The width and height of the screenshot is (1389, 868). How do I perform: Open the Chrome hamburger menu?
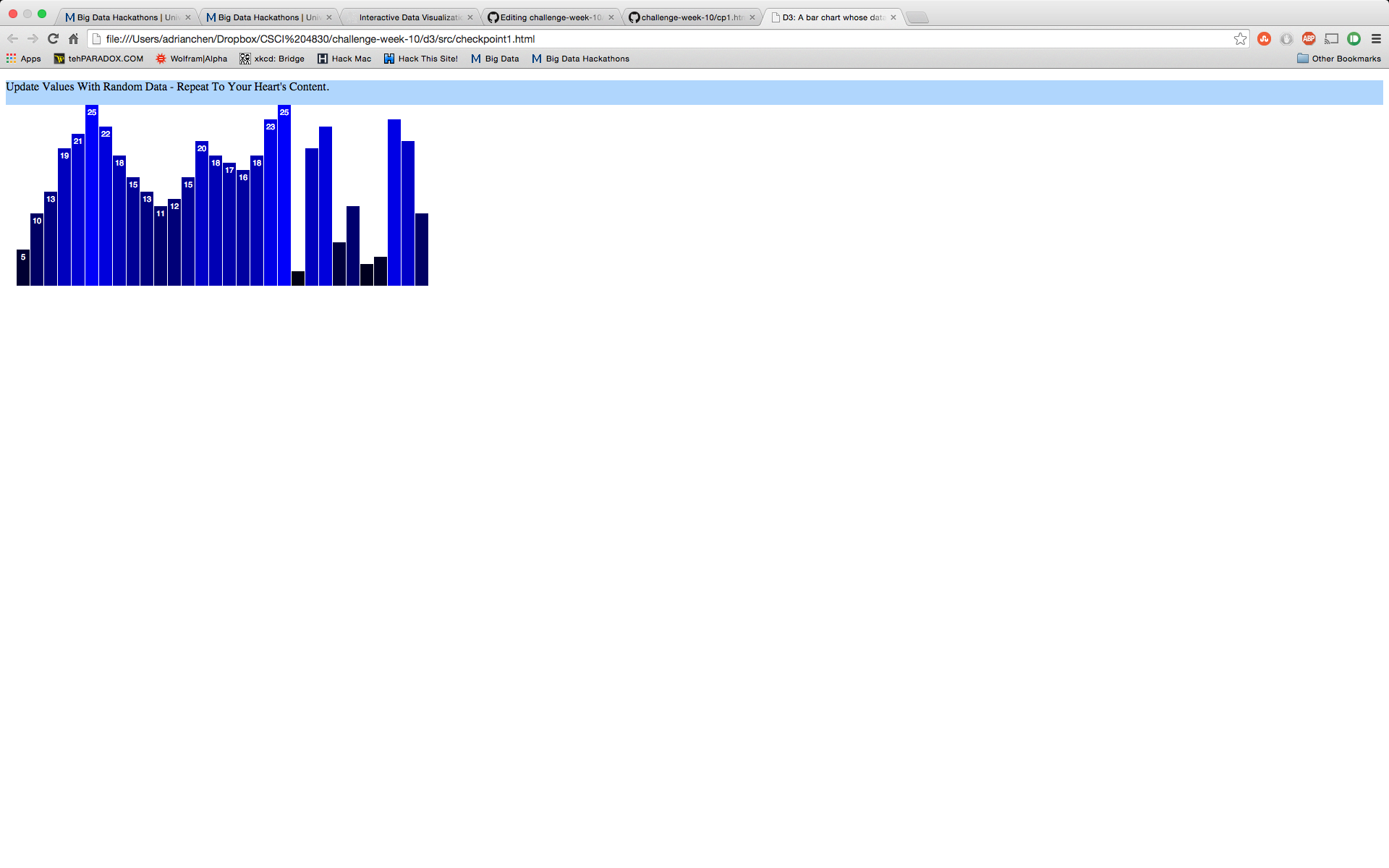(1376, 39)
